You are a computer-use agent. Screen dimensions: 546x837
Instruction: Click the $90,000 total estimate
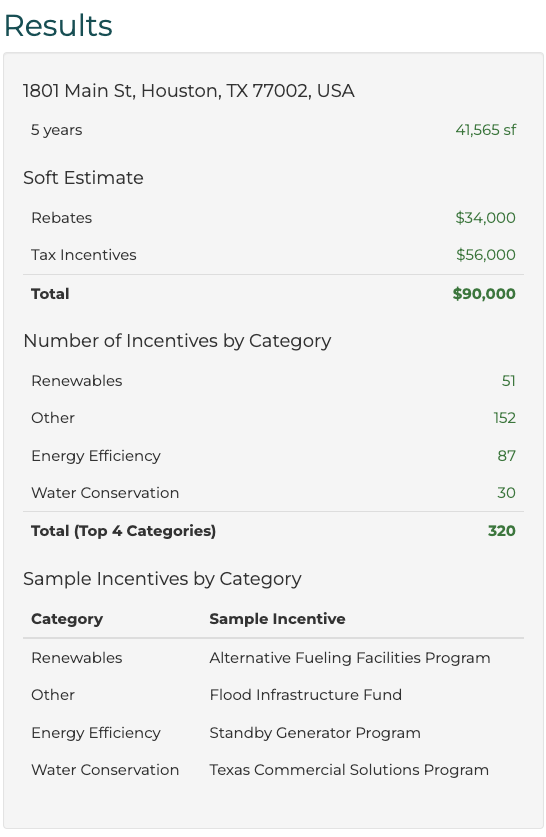484,294
